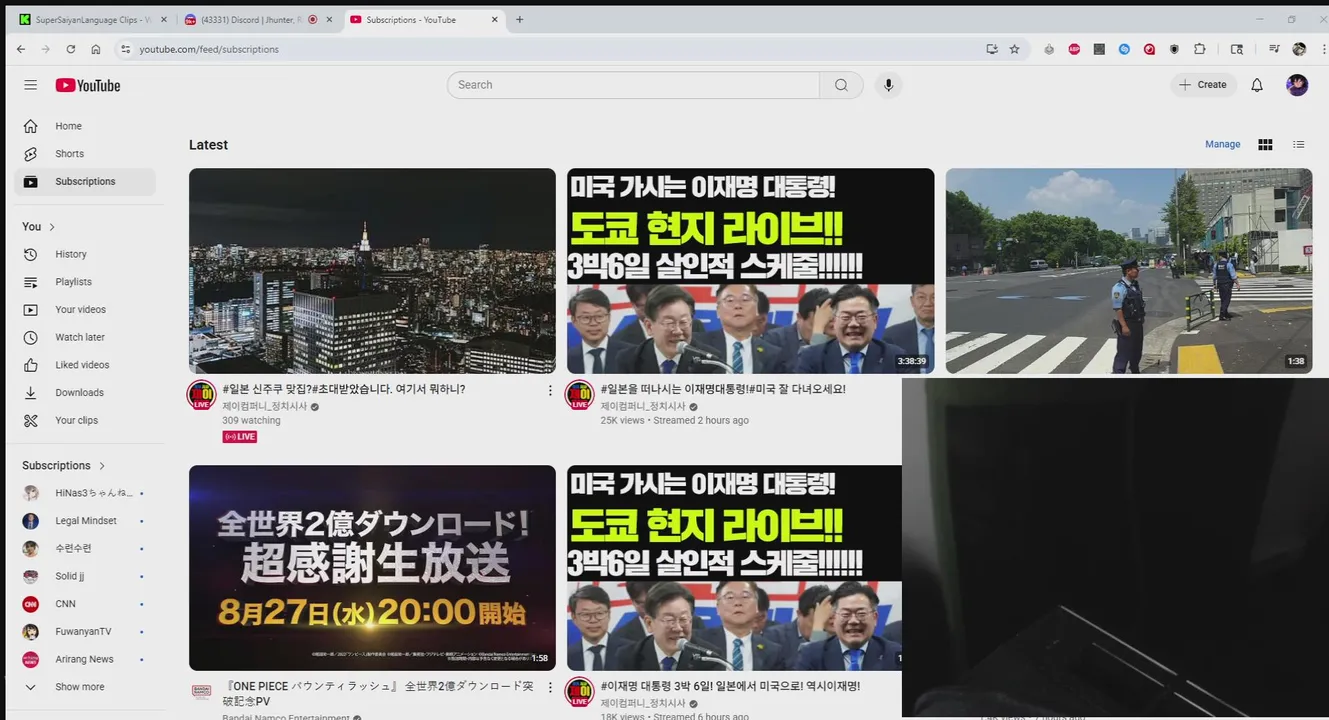Open site information icon in address bar

pyautogui.click(x=125, y=49)
